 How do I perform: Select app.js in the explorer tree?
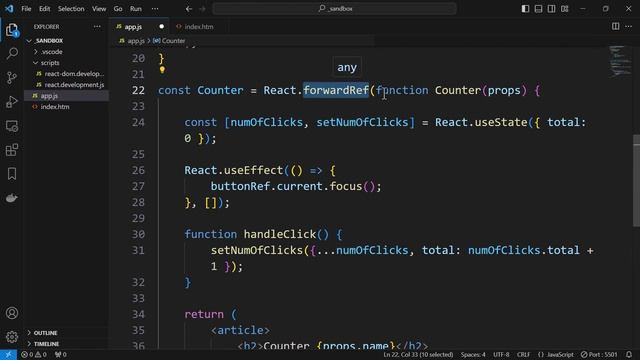(49, 96)
